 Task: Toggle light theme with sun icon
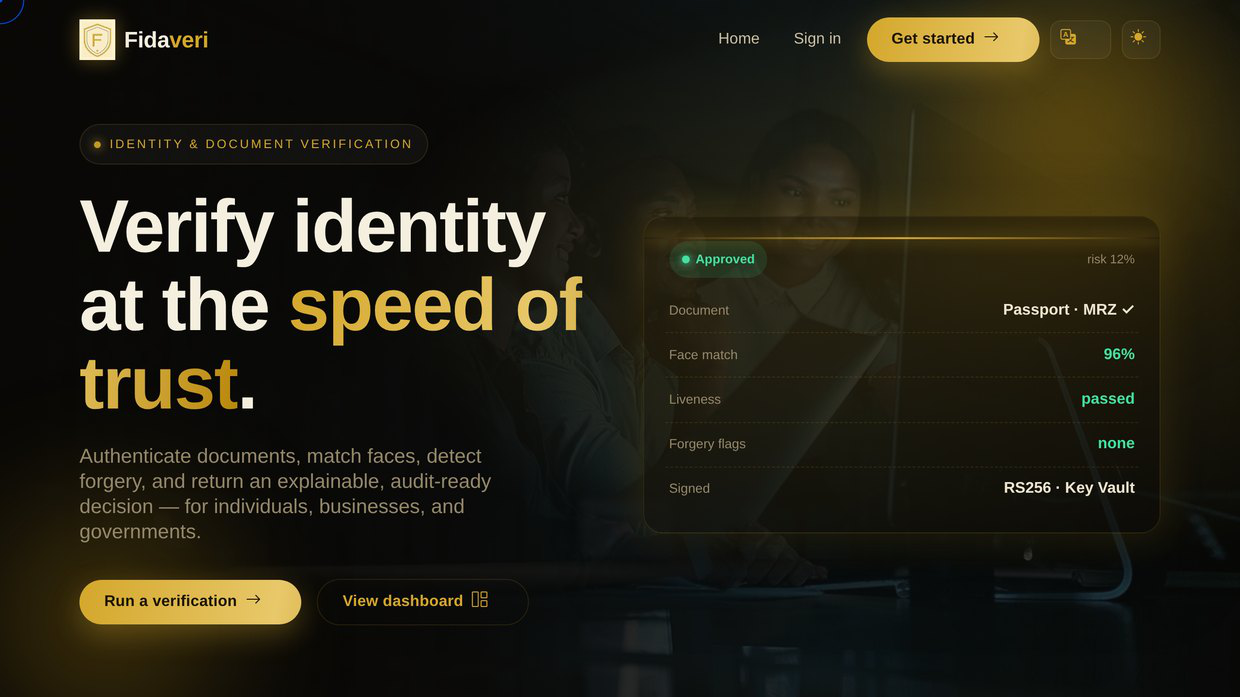(1141, 39)
